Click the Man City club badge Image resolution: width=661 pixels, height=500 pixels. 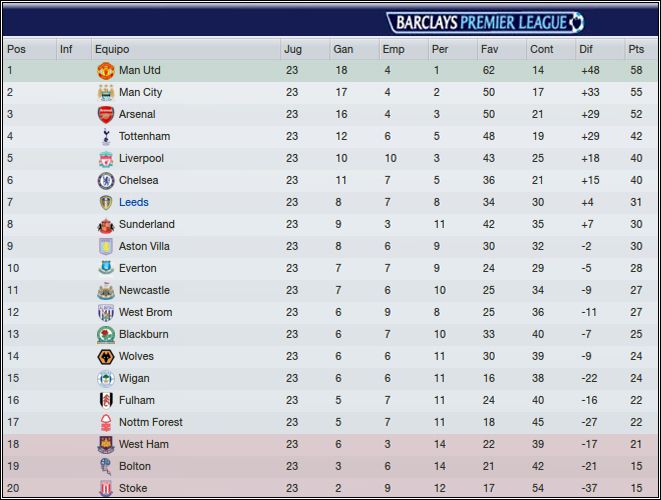105,92
